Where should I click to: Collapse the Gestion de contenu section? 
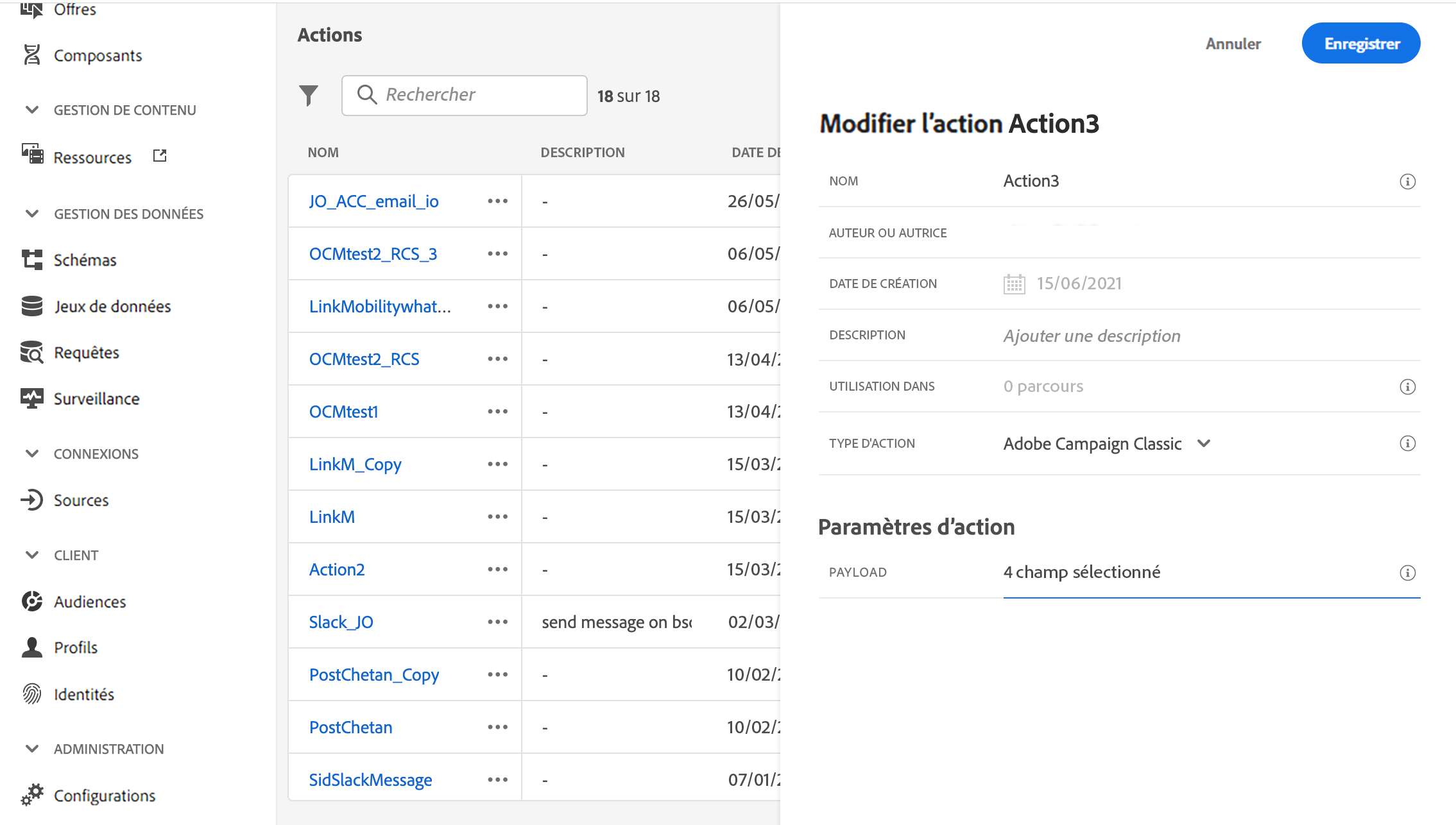pos(32,110)
